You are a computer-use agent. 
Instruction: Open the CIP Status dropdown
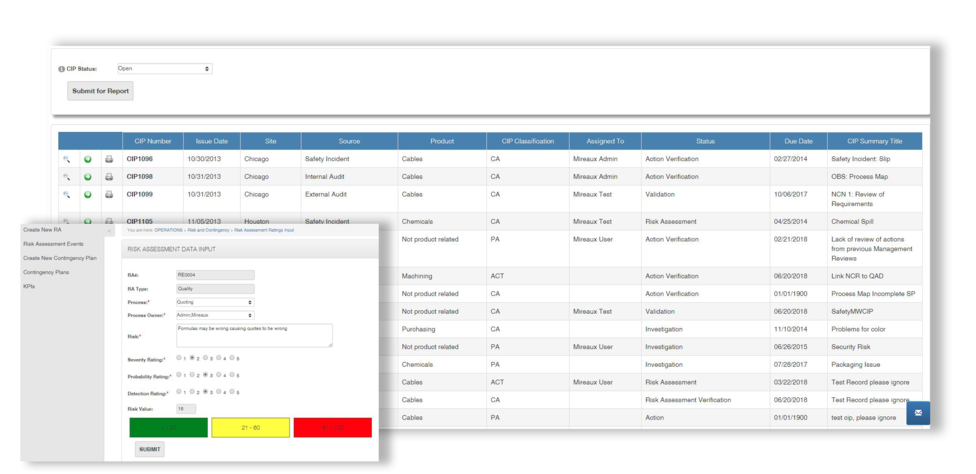(x=164, y=68)
